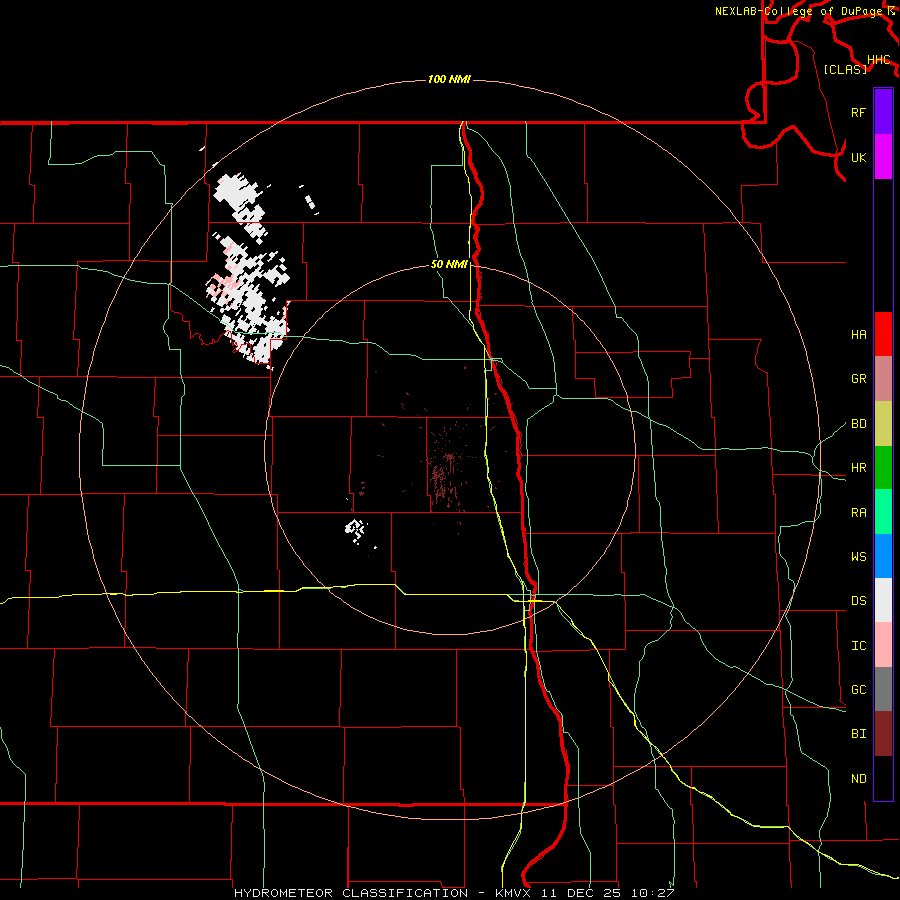Click the HA legend label

[858, 335]
